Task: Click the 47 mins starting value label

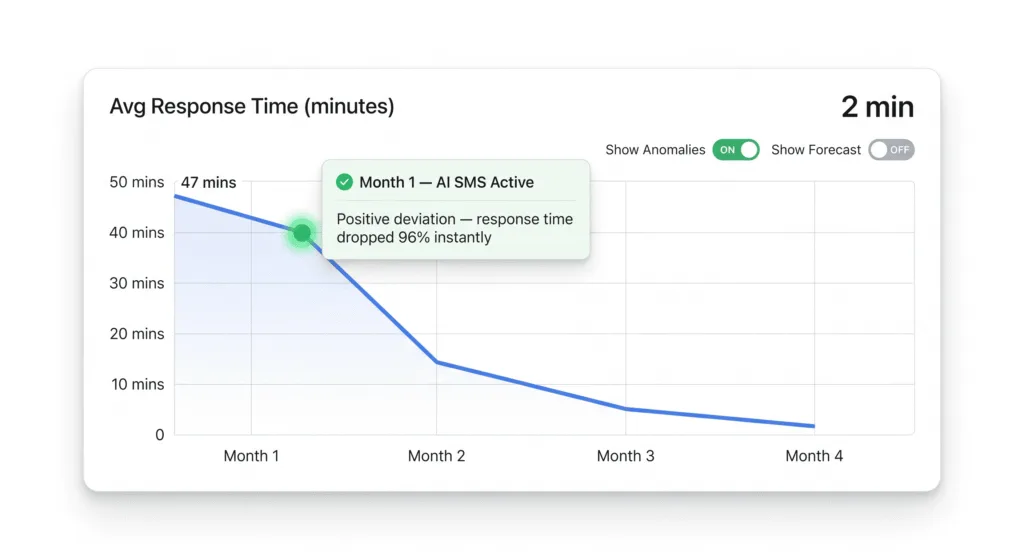Action: coord(208,182)
